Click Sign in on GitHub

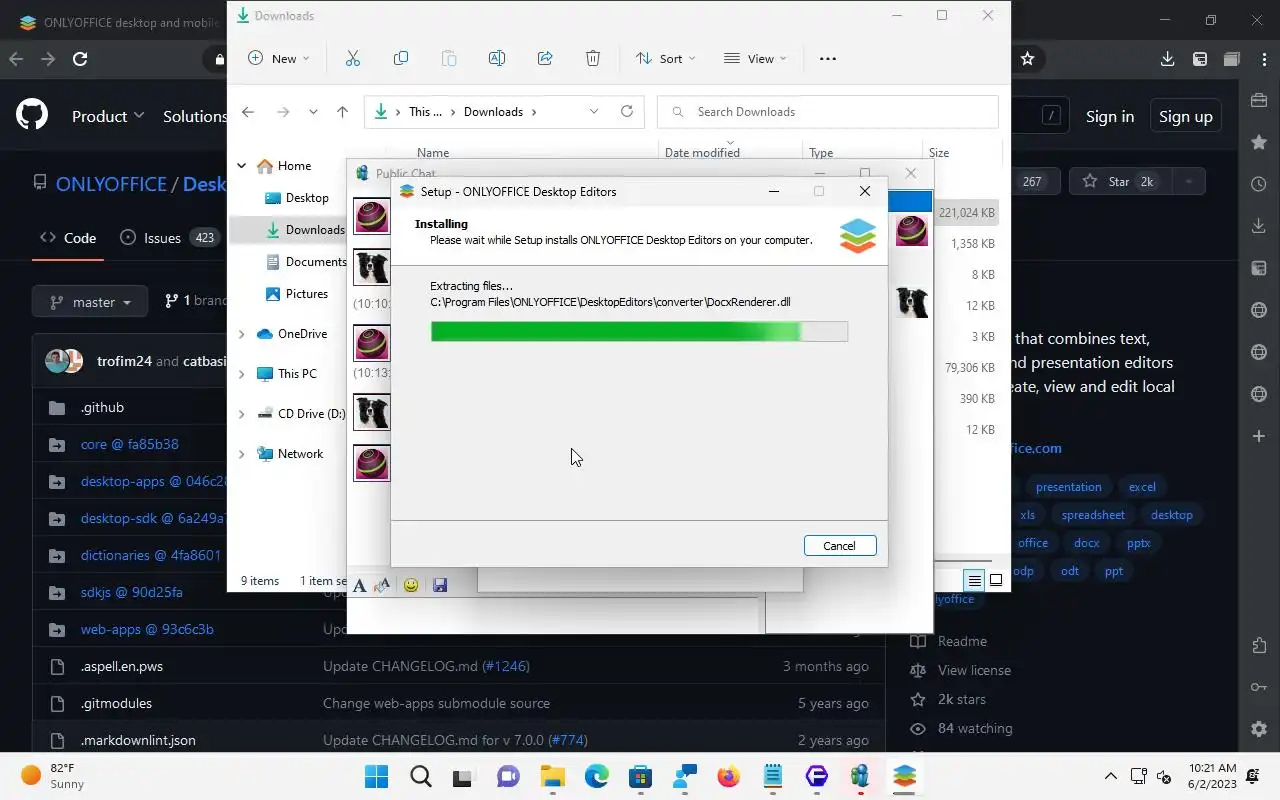tap(1110, 116)
